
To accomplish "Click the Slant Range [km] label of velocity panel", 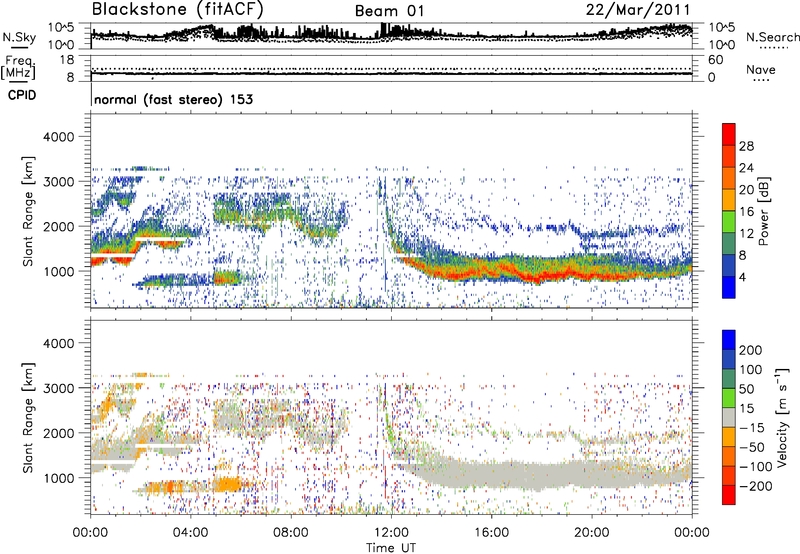I will click(x=28, y=418).
